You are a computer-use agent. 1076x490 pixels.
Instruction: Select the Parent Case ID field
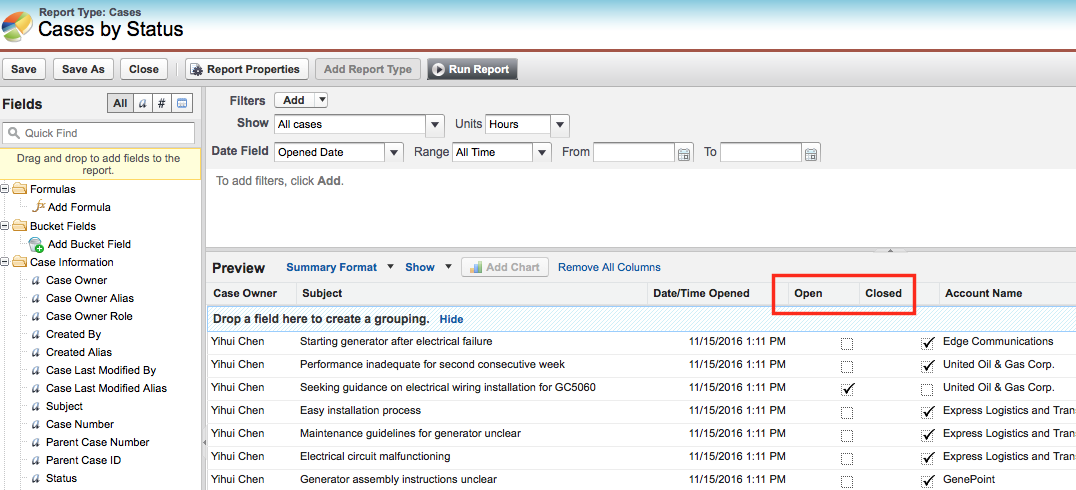pyautogui.click(x=83, y=460)
